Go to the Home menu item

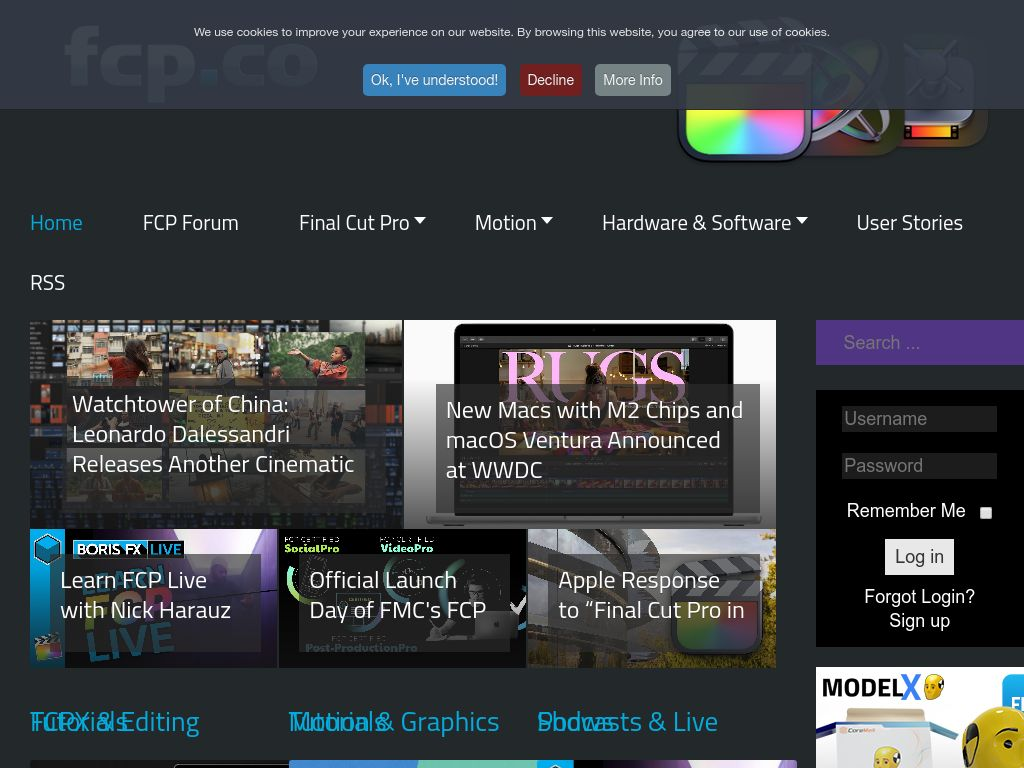(x=56, y=223)
